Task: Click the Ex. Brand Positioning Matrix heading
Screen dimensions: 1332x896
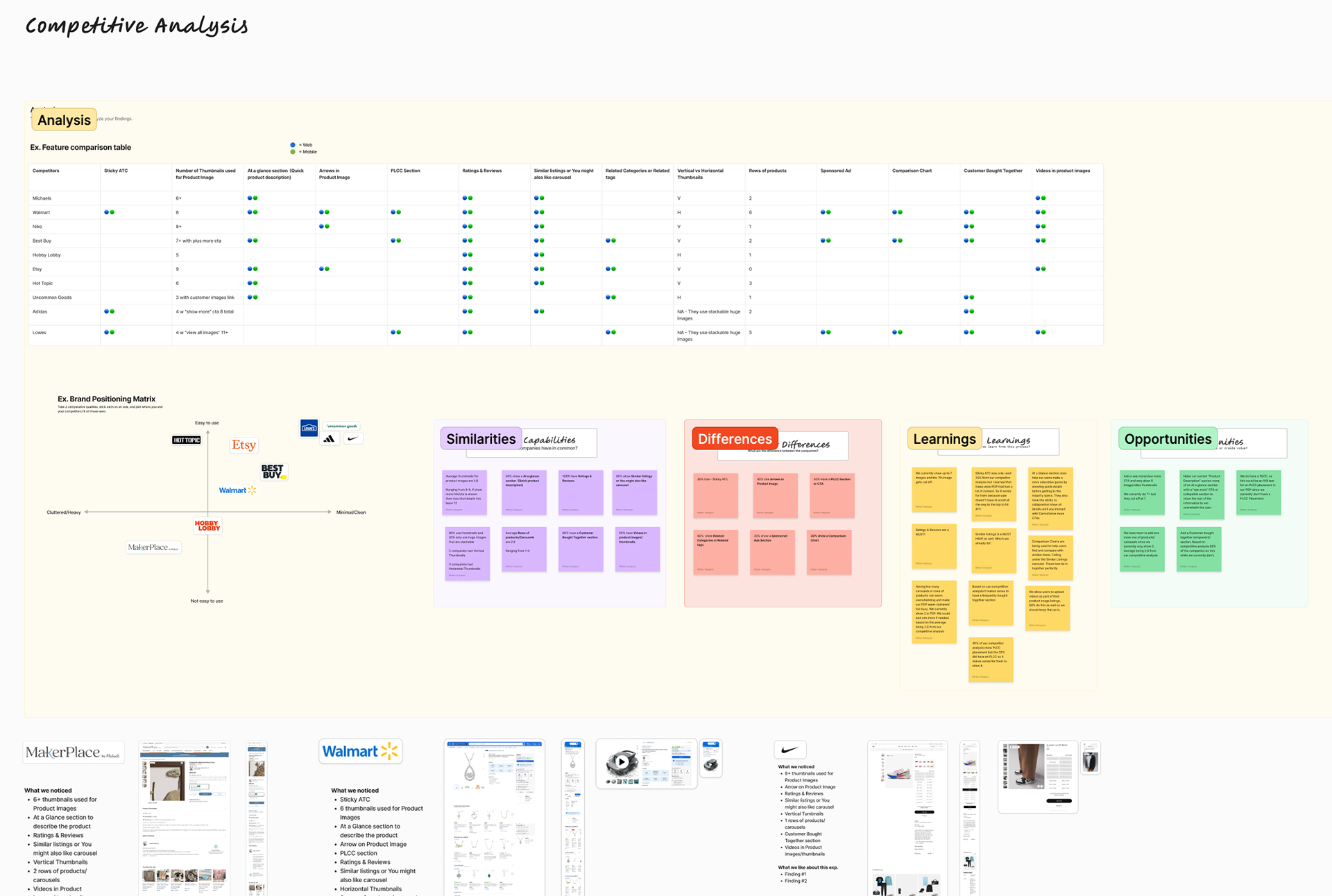Action: point(106,399)
